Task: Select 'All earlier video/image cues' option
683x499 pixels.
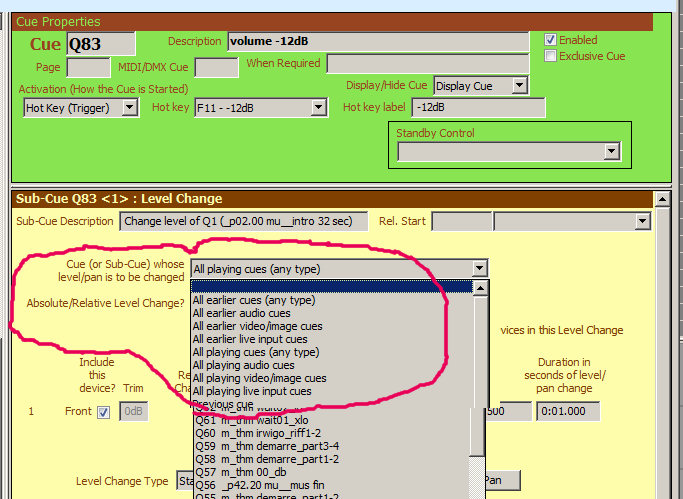Action: [257, 326]
